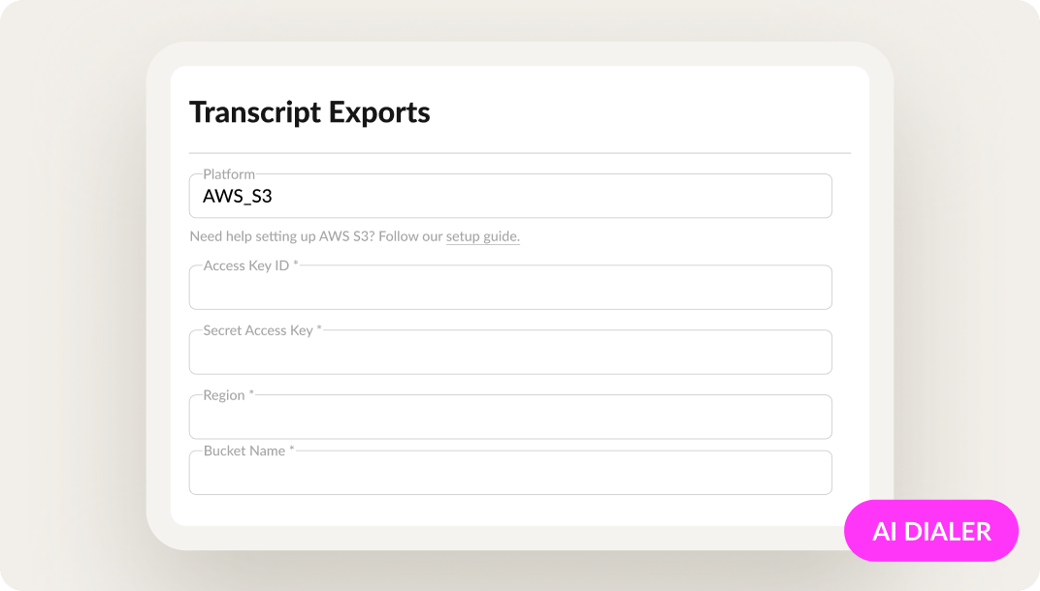Follow the AWS S3 setup guide
The height and width of the screenshot is (591, 1040).
pos(483,236)
